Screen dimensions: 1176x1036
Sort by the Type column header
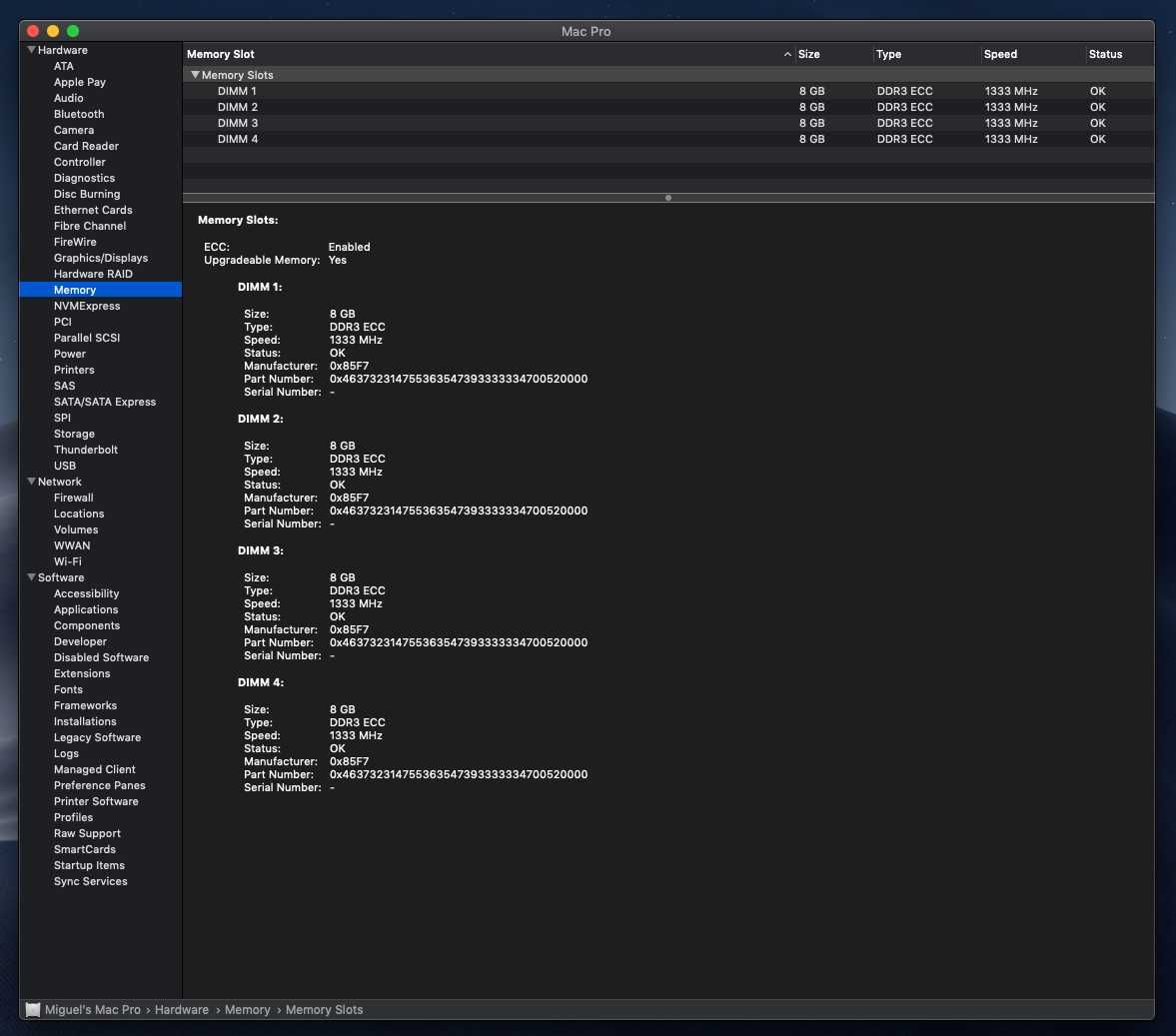[889, 54]
